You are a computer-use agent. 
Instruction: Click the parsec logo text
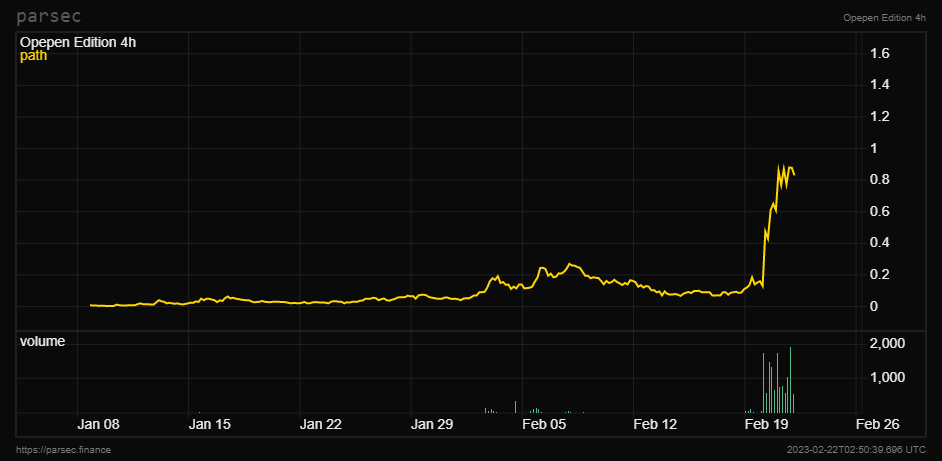coord(48,17)
